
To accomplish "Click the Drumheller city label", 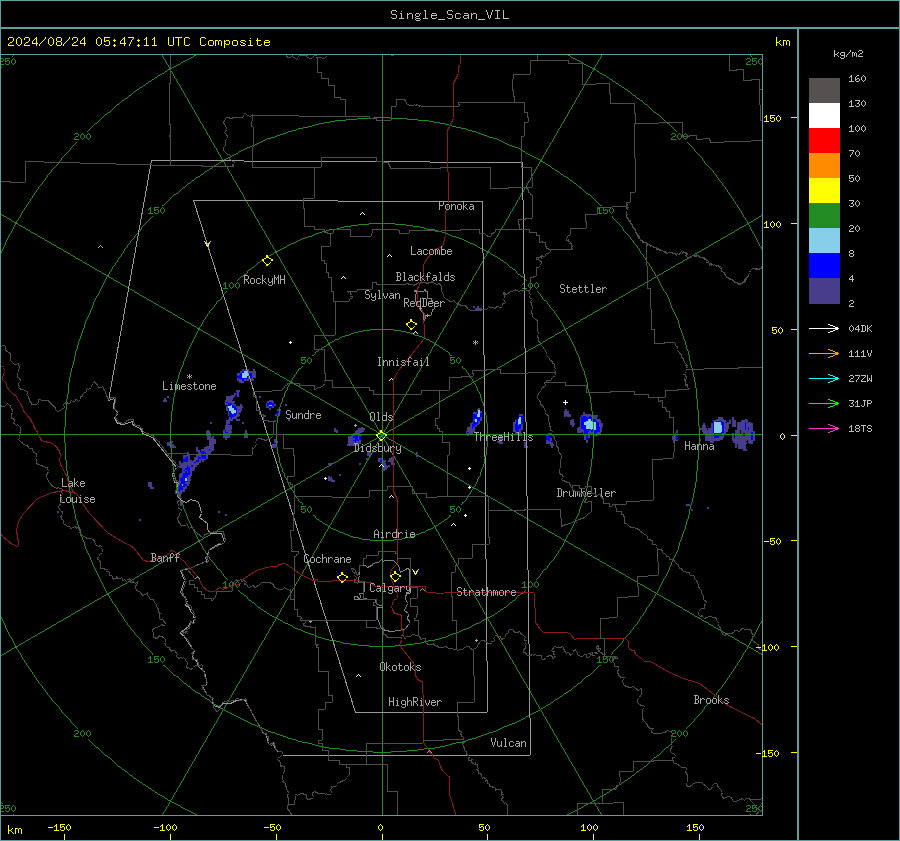I will click(586, 493).
